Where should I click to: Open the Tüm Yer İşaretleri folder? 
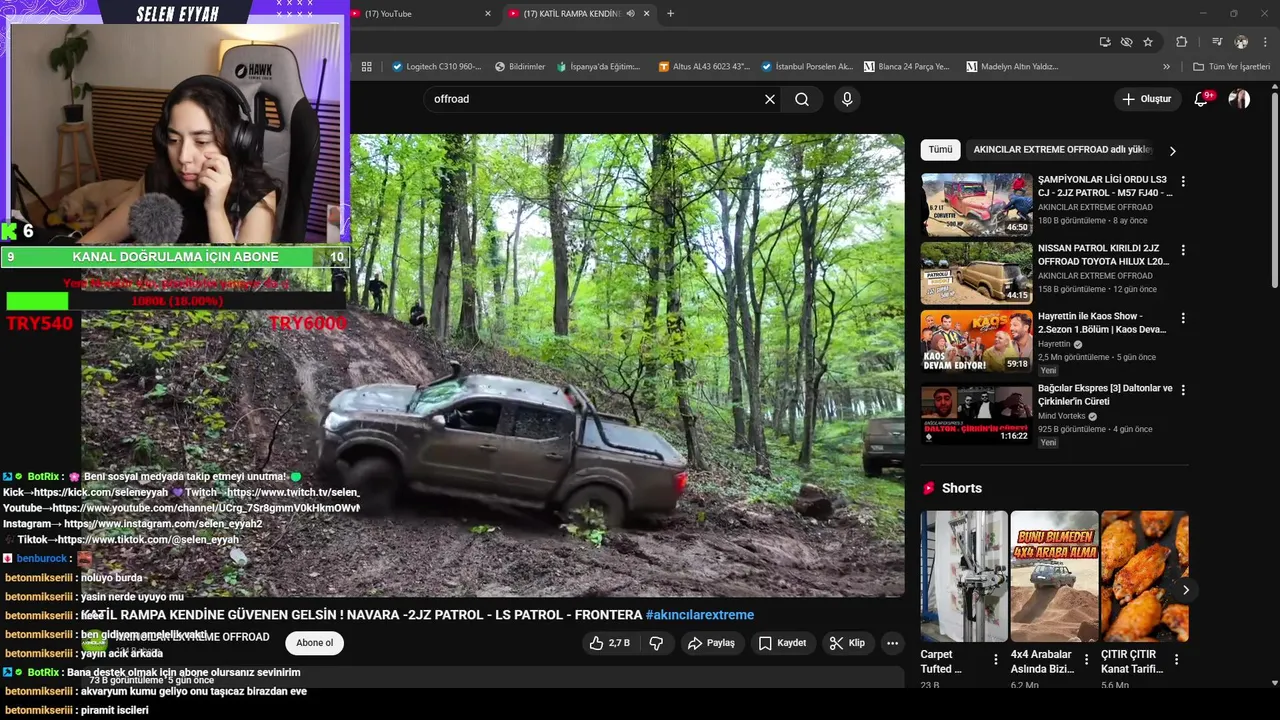(x=1231, y=67)
